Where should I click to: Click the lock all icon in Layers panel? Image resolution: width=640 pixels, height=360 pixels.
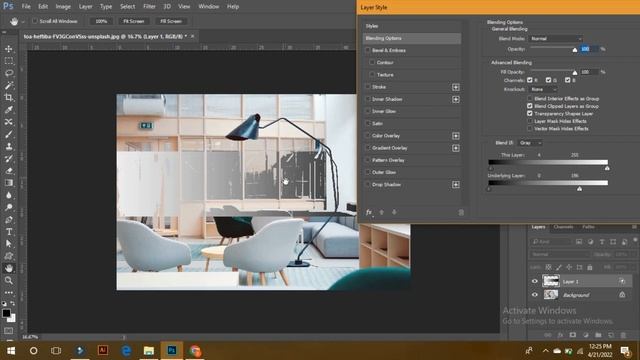coord(589,267)
